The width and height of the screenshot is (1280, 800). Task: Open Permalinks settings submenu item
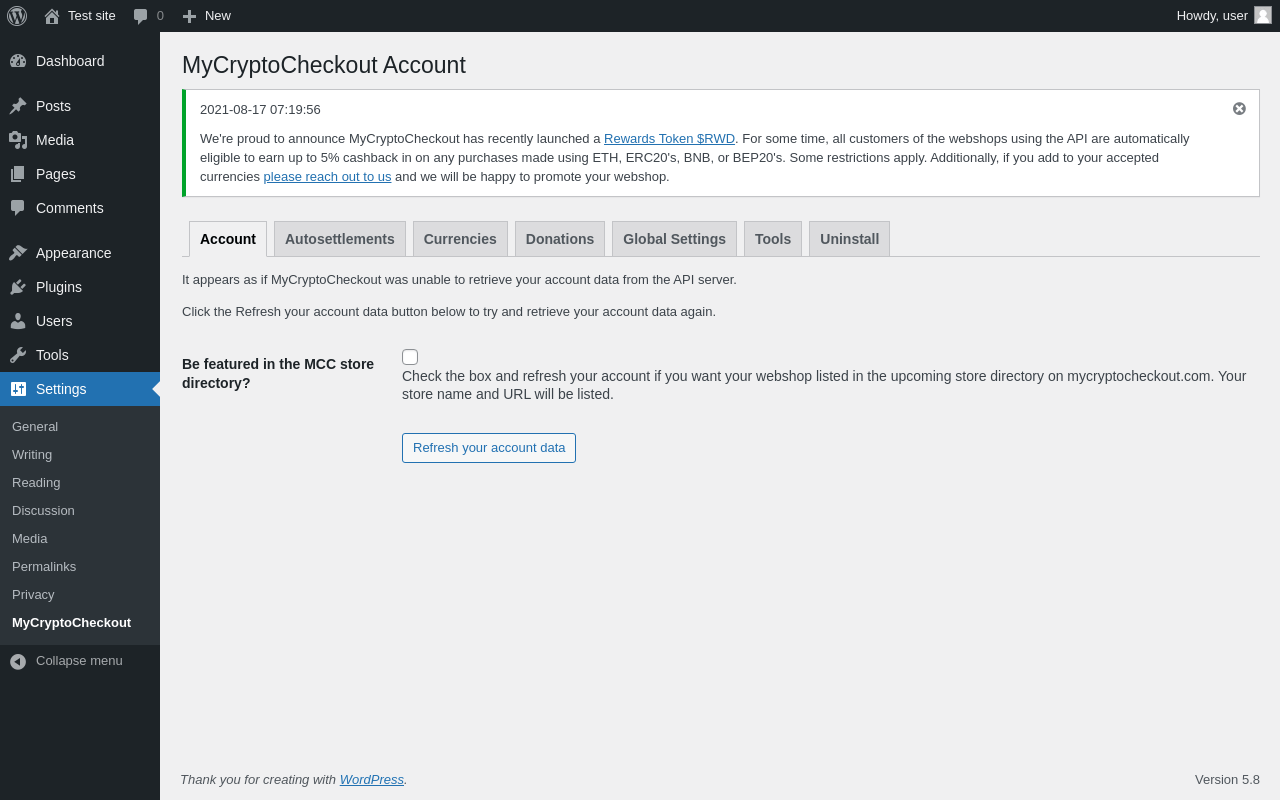click(x=44, y=567)
